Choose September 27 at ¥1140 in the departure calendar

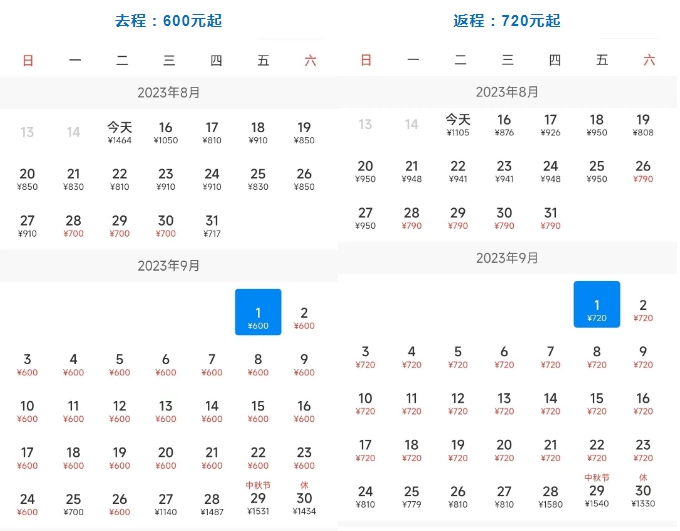(166, 504)
